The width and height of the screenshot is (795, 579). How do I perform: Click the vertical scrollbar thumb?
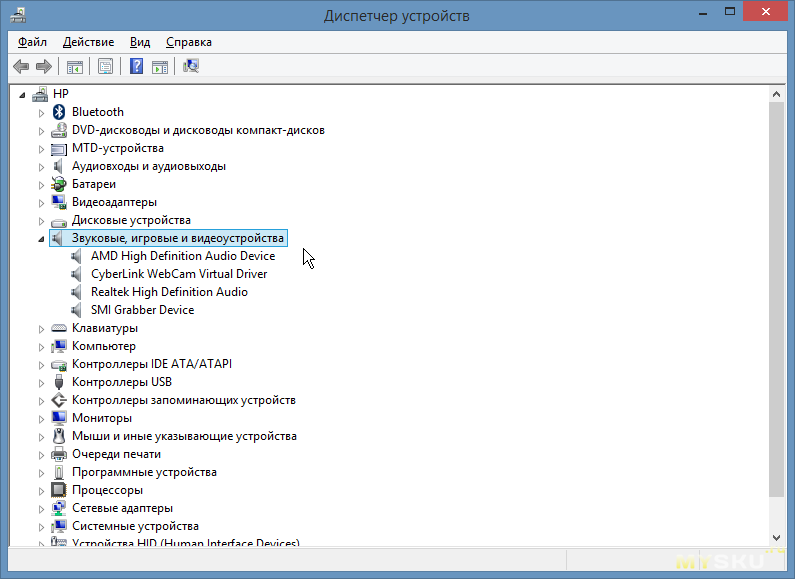click(776, 299)
